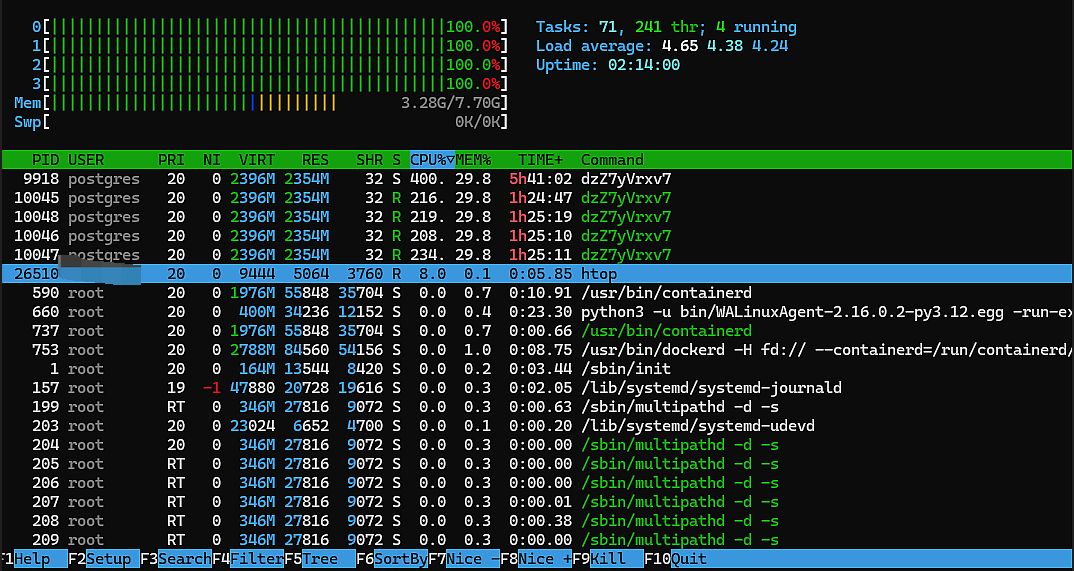Screen dimensions: 1074x571
Task: Click the Load average values 4.65 4.38 4.24
Action: (725, 47)
